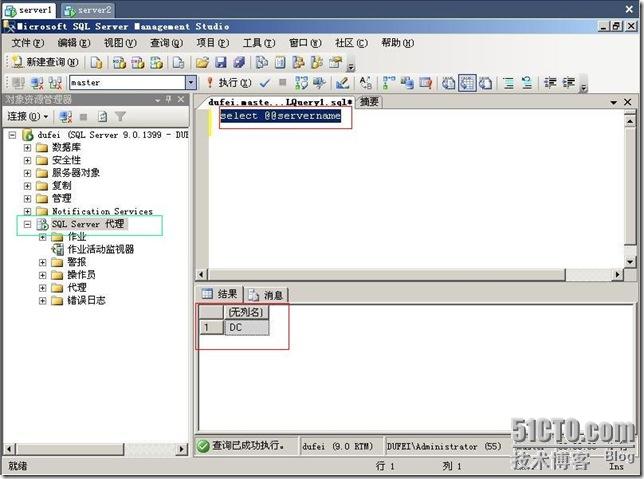
Task: Click the Save All icon
Action: pyautogui.click(x=239, y=62)
